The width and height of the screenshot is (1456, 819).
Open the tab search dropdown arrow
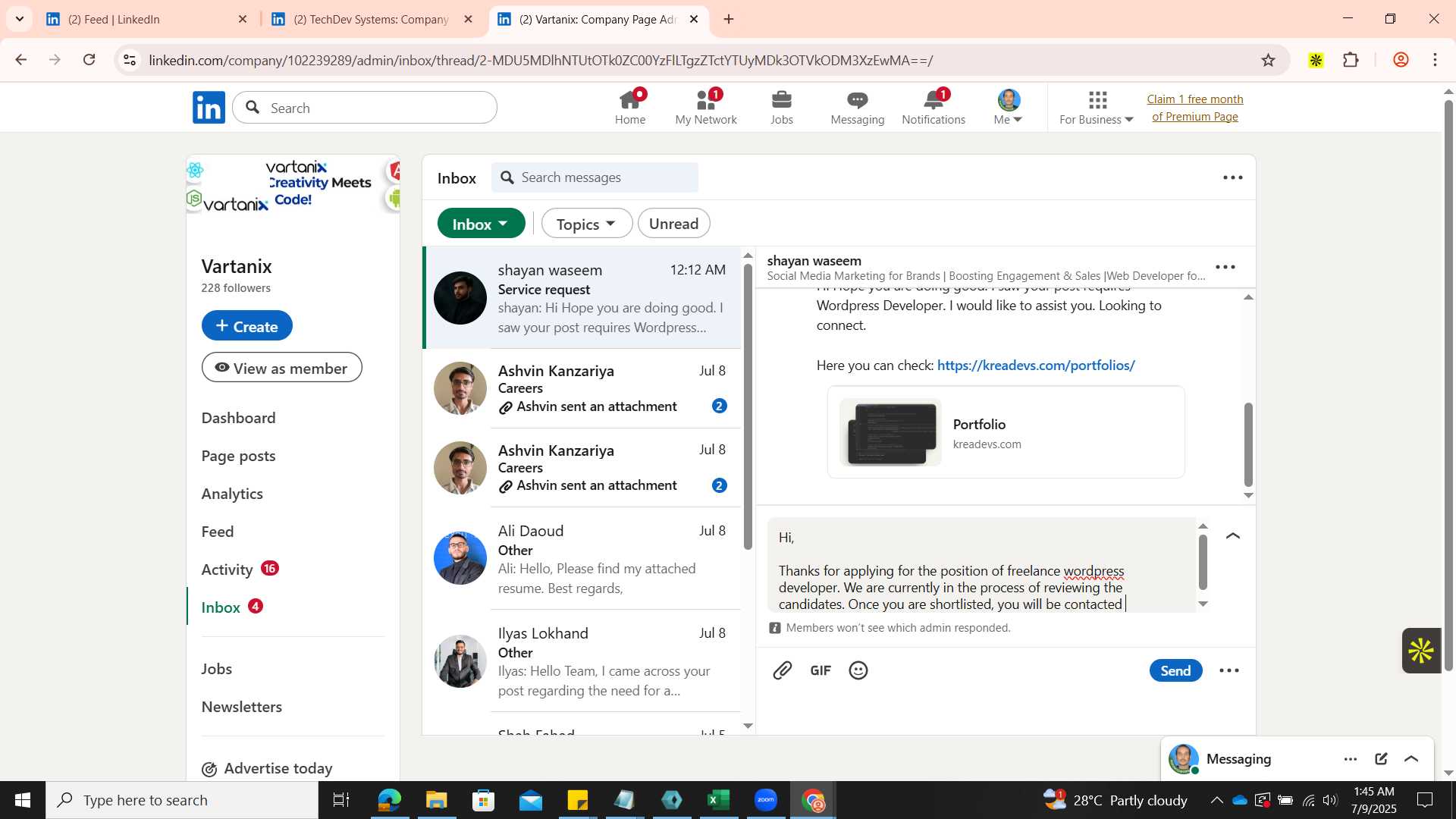tap(20, 19)
